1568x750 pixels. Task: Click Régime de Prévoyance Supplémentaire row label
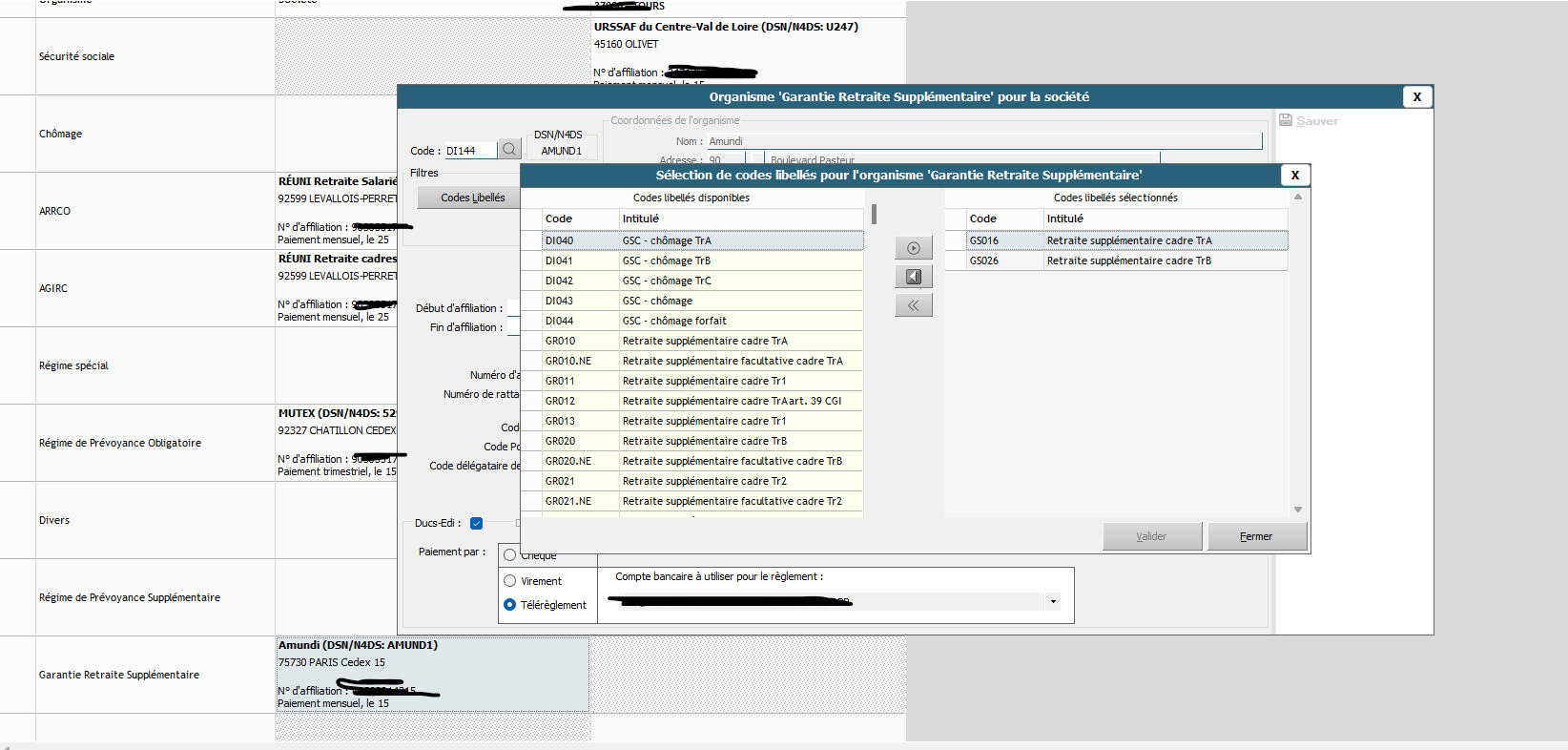[130, 597]
